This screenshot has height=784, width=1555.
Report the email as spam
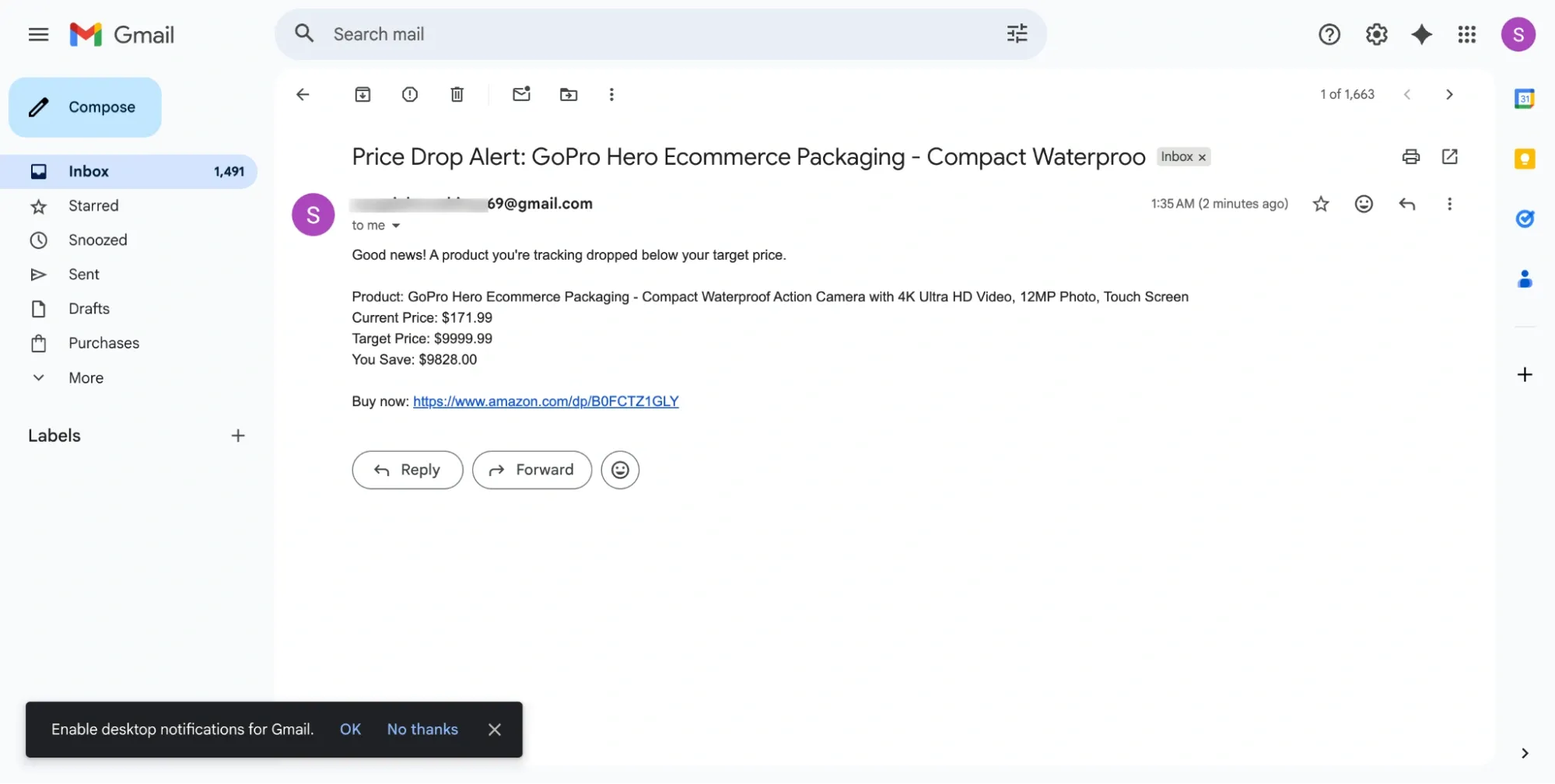410,94
